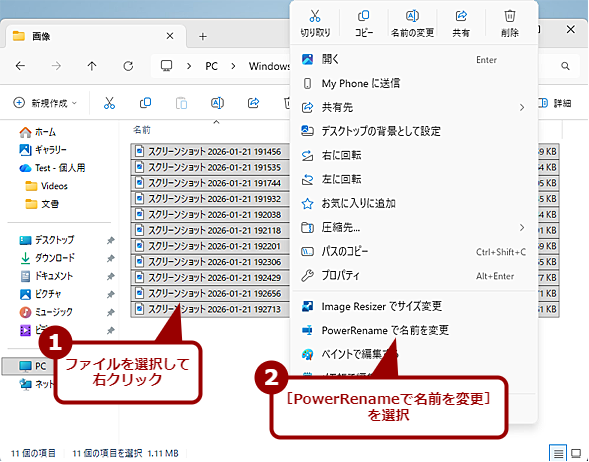The width and height of the screenshot is (589, 462).
Task: Click Rename icon in context menu
Action: [412, 17]
